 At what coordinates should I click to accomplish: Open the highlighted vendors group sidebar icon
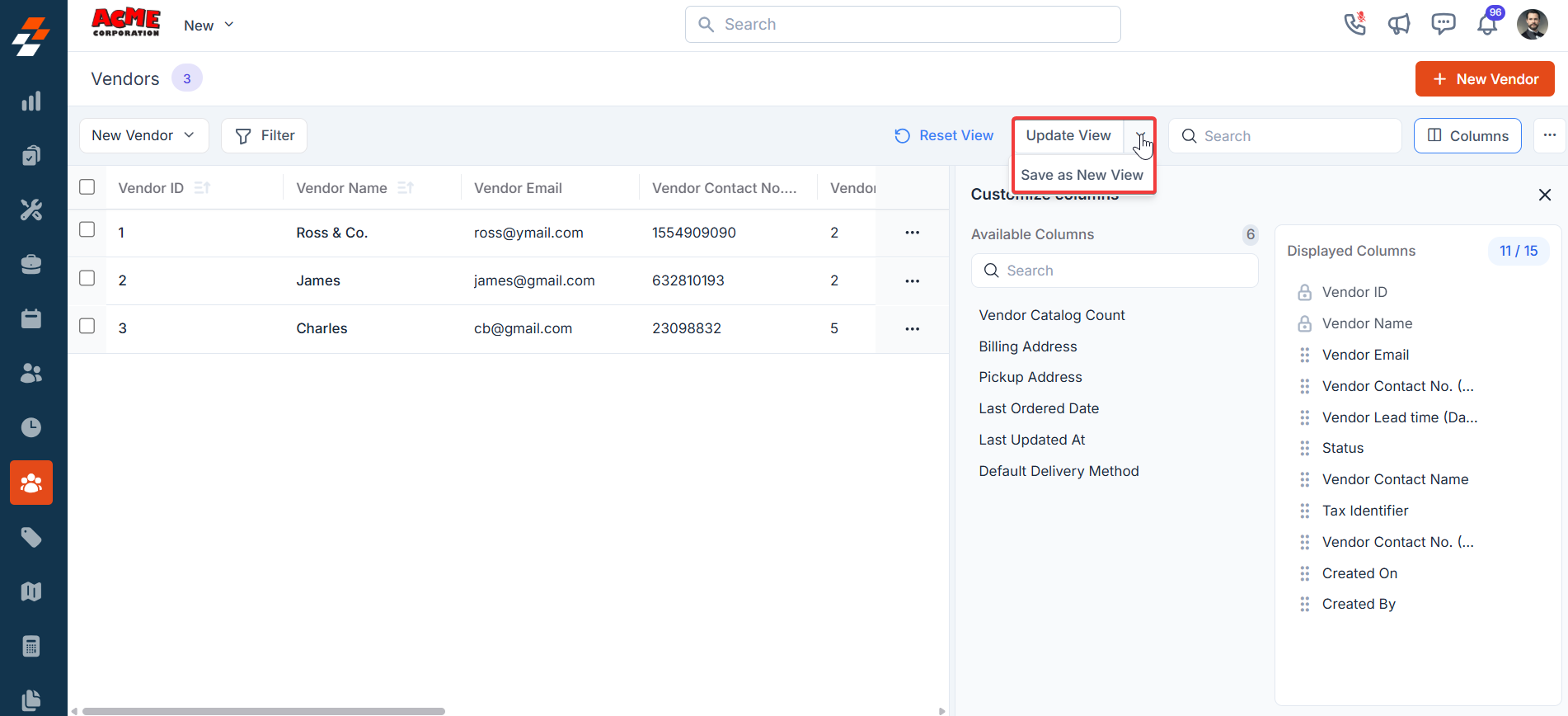[31, 483]
